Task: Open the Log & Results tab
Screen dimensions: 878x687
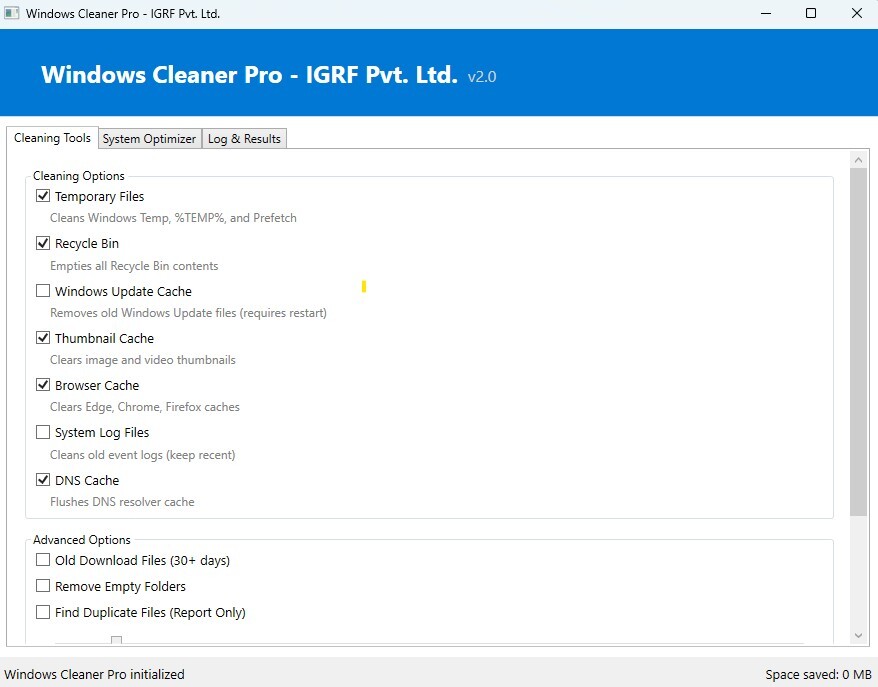Action: coord(244,139)
